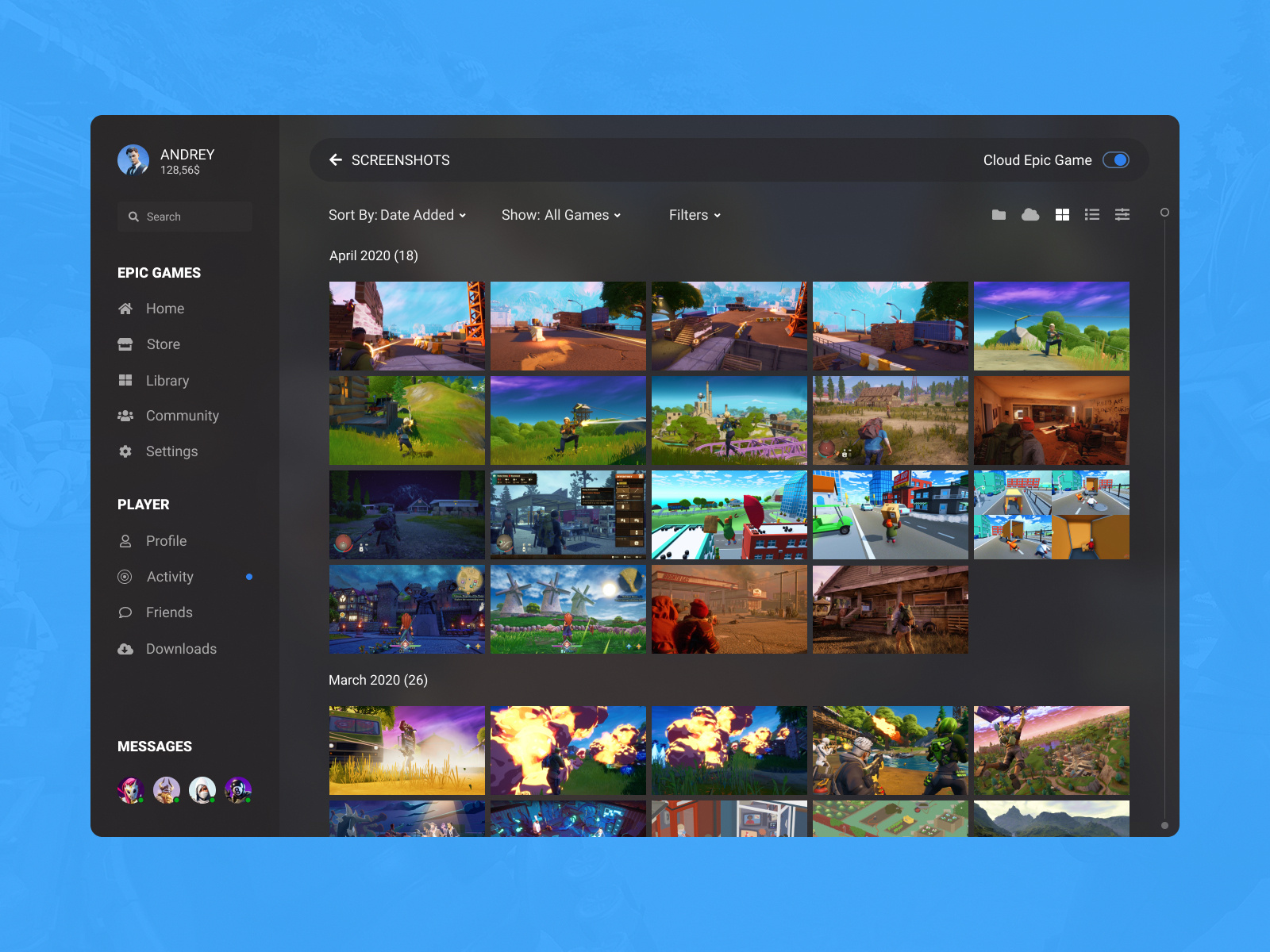
Task: Toggle Cloud Epic Game off
Action: [x=1117, y=159]
